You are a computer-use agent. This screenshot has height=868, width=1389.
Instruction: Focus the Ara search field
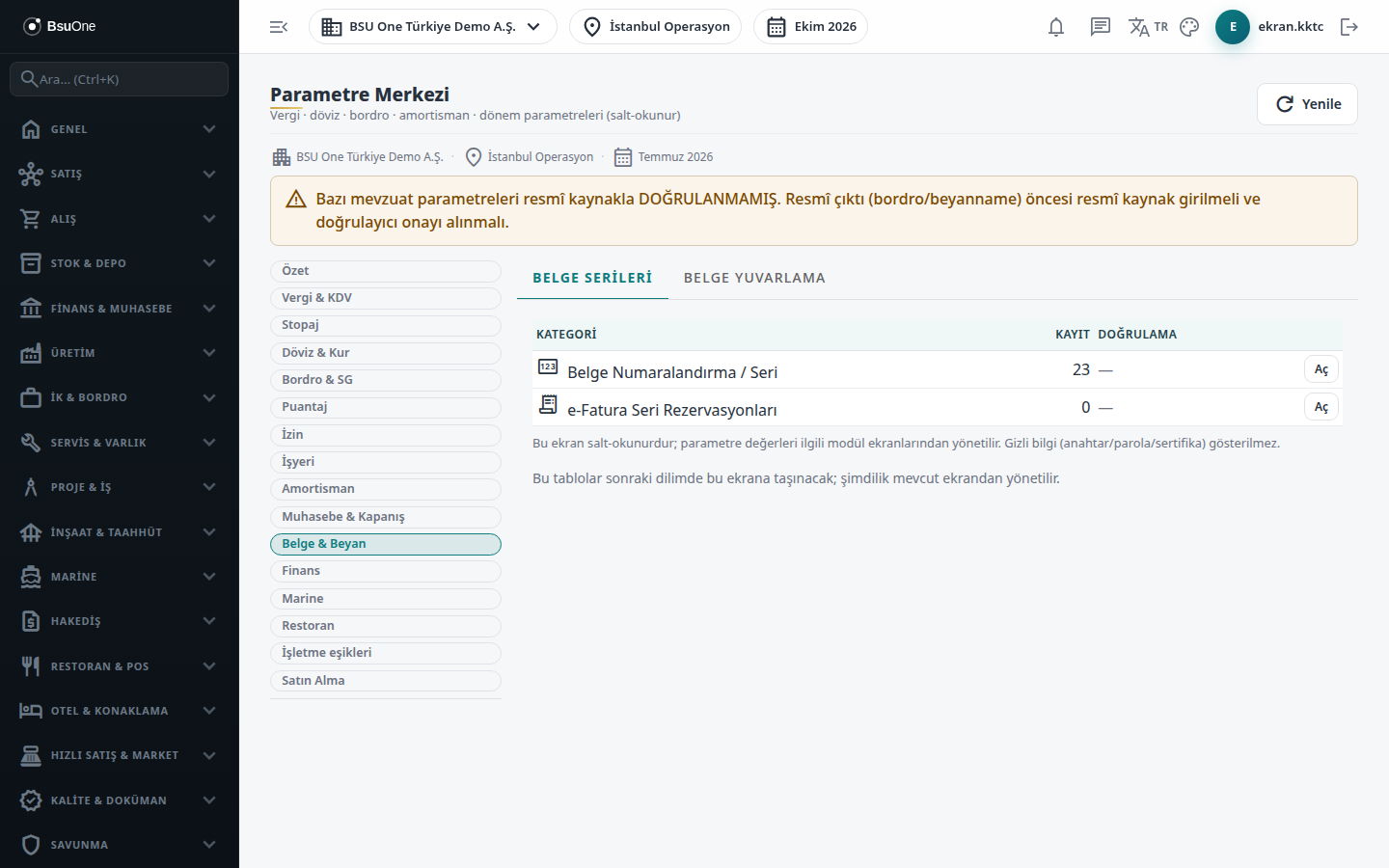(x=120, y=79)
